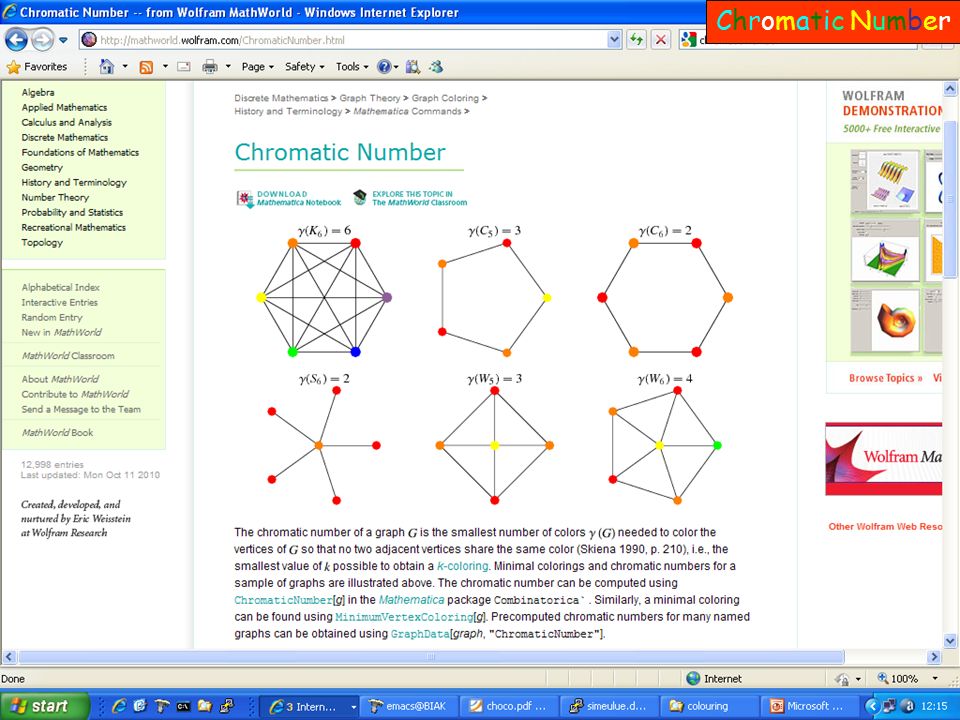
Task: Click the Windows Start button
Action: pos(44,706)
